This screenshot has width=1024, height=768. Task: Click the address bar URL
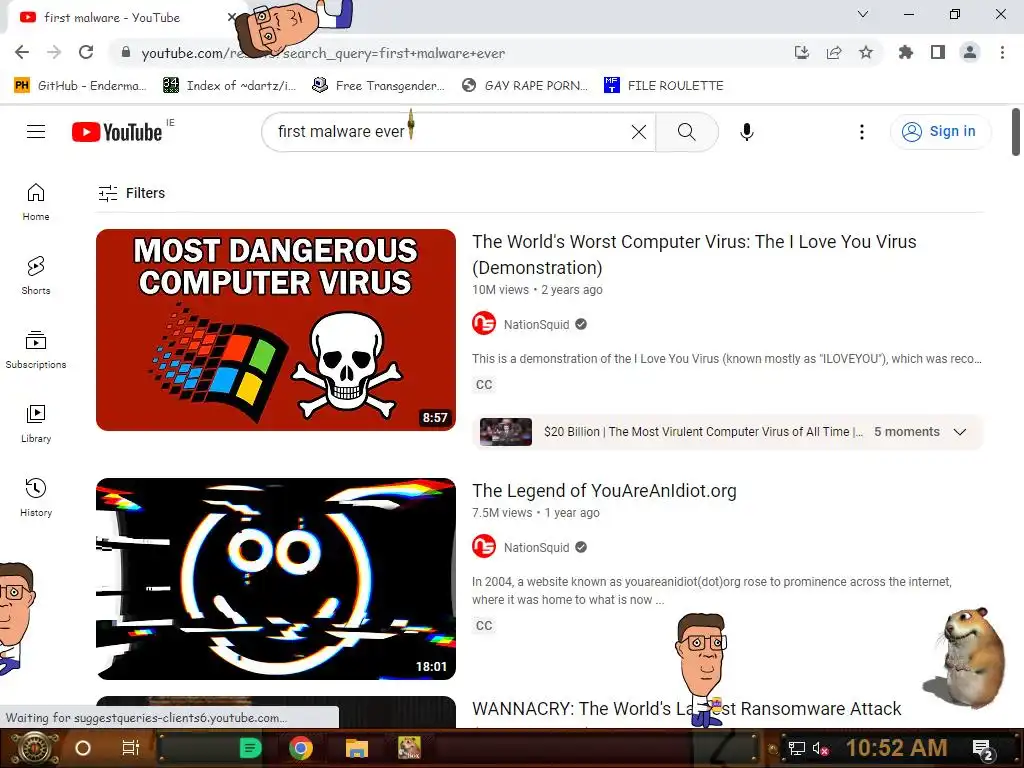tap(323, 53)
